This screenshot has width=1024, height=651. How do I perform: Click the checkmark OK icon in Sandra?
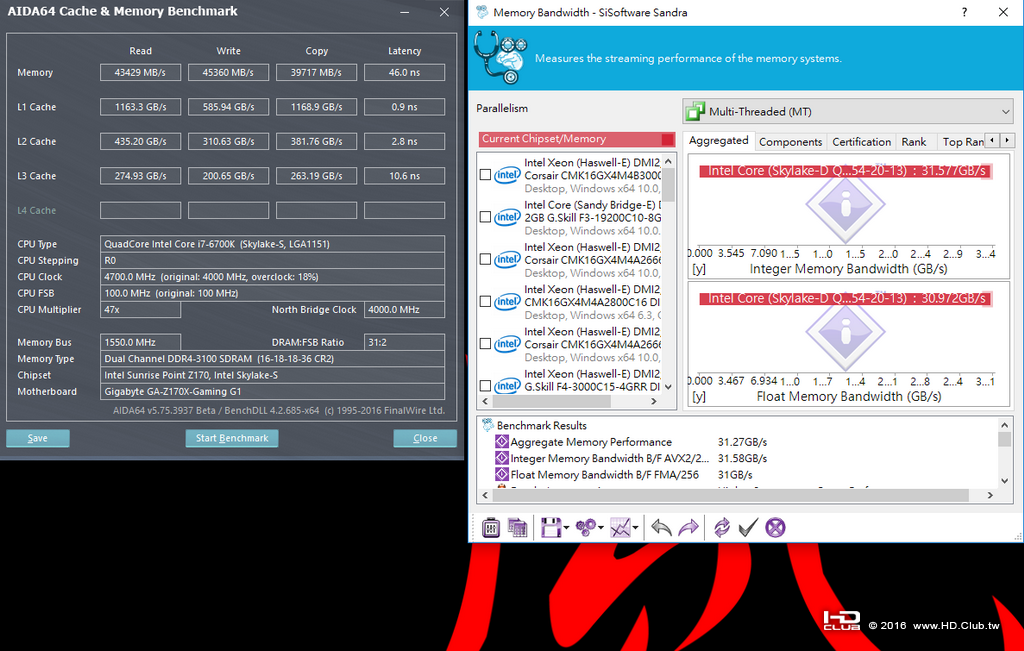tap(748, 528)
